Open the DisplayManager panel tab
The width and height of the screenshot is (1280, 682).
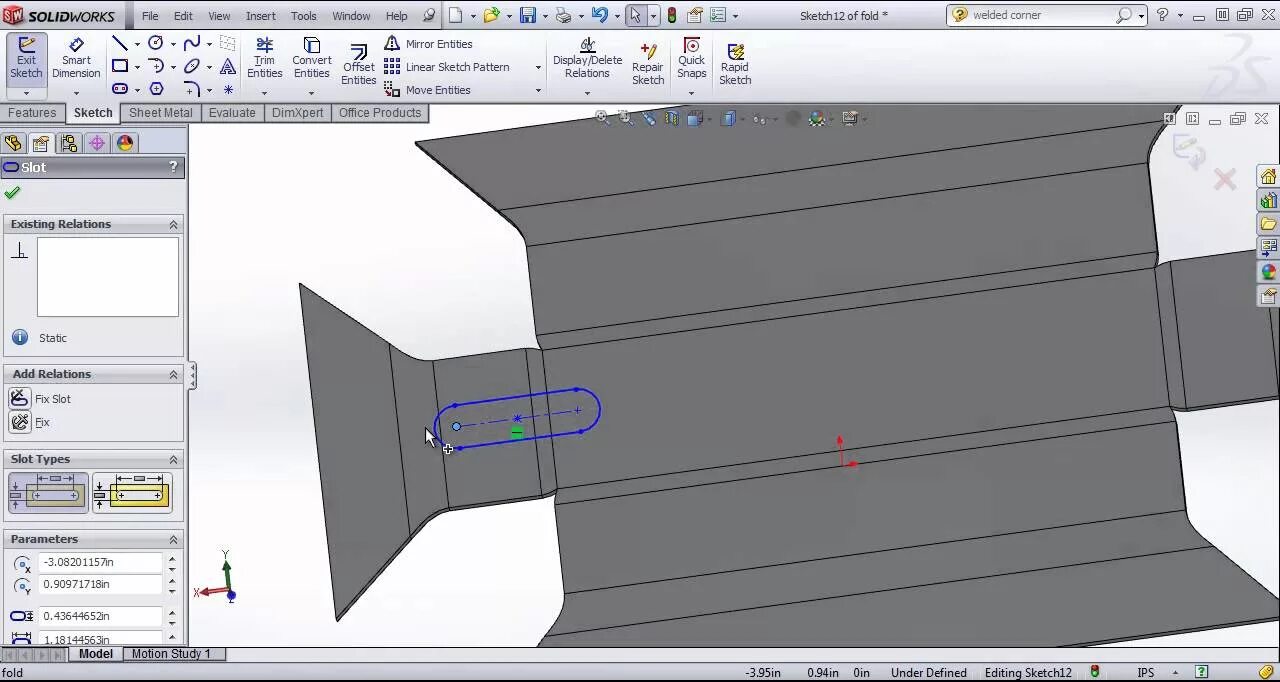[124, 143]
